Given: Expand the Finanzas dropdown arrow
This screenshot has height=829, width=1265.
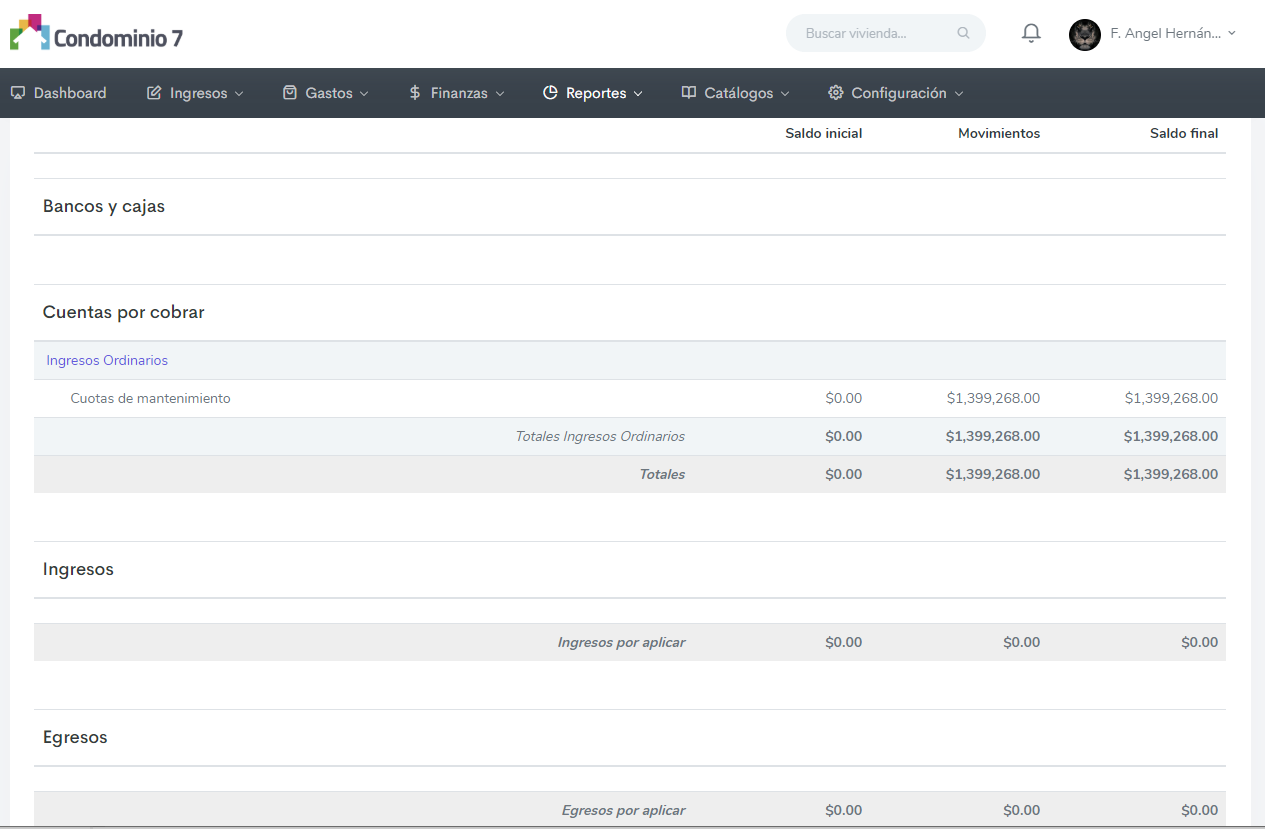Looking at the screenshot, I should [x=500, y=94].
